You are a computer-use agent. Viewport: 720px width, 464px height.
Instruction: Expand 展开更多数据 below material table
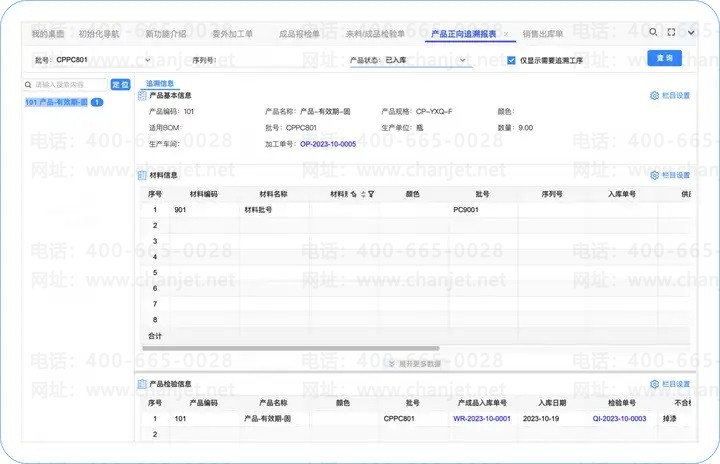[x=415, y=364]
